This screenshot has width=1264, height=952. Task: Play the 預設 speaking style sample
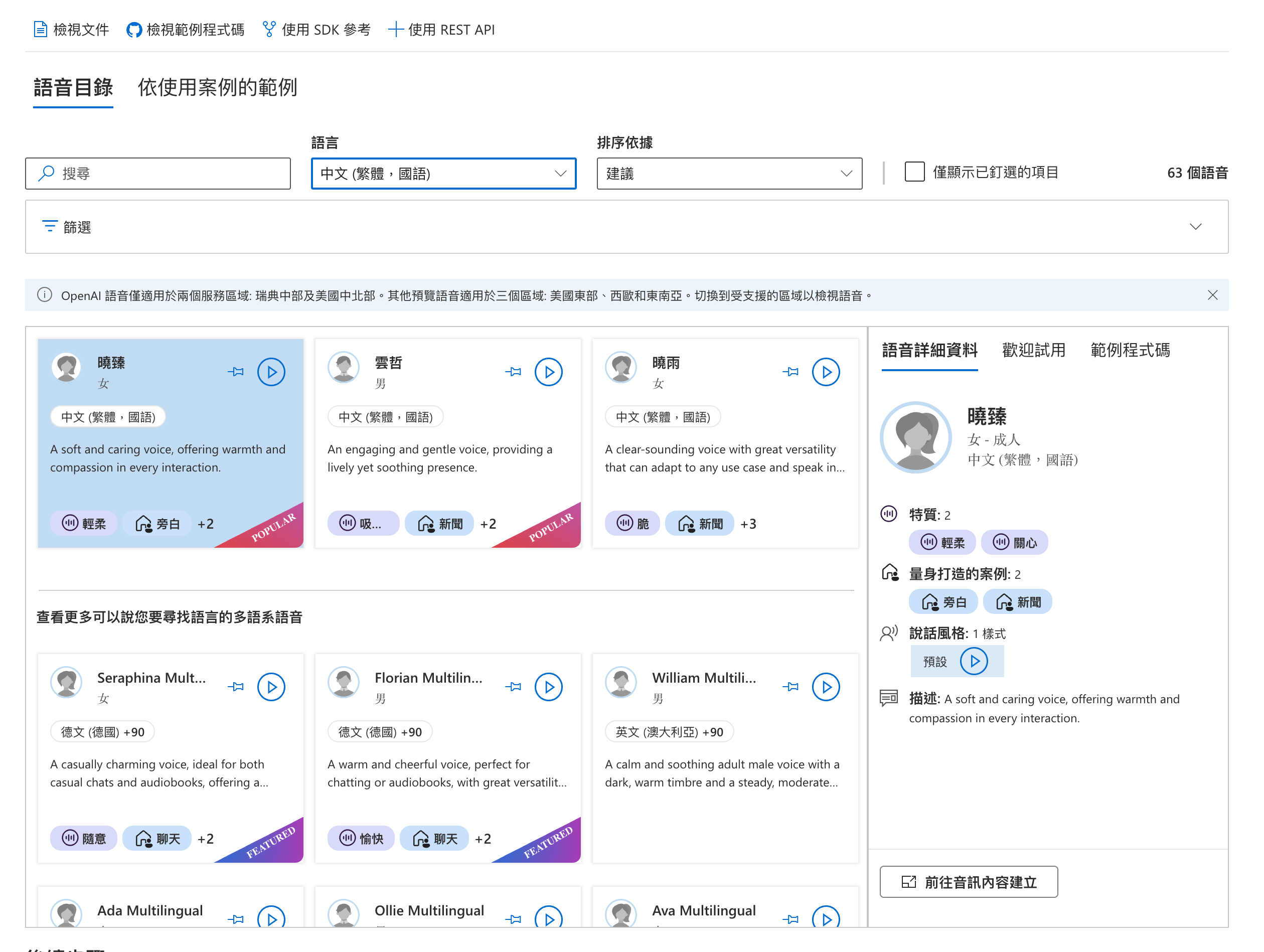pyautogui.click(x=973, y=661)
